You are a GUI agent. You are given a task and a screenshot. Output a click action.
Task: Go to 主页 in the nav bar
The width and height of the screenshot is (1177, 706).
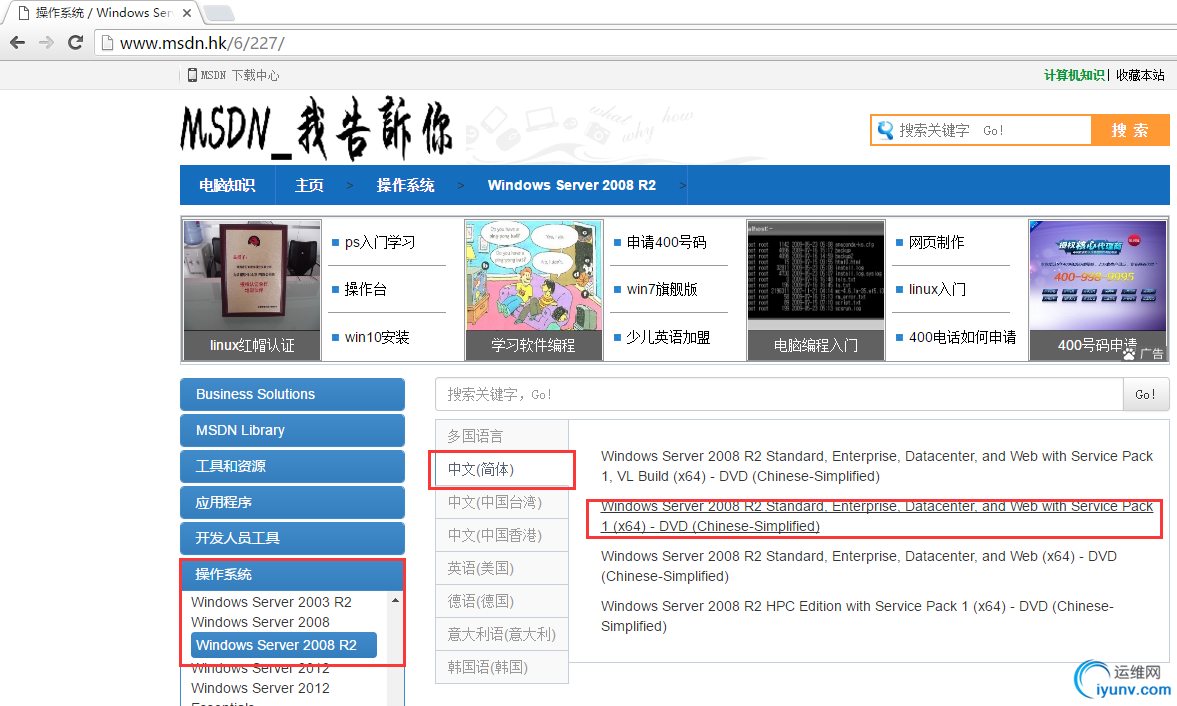[x=309, y=185]
